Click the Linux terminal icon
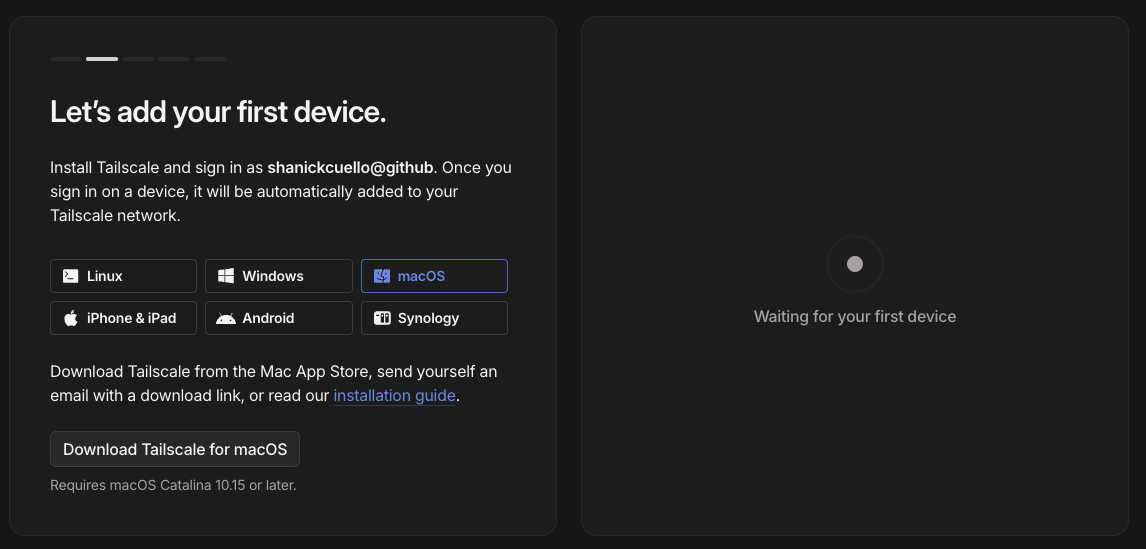This screenshot has width=1146, height=549. pos(71,276)
